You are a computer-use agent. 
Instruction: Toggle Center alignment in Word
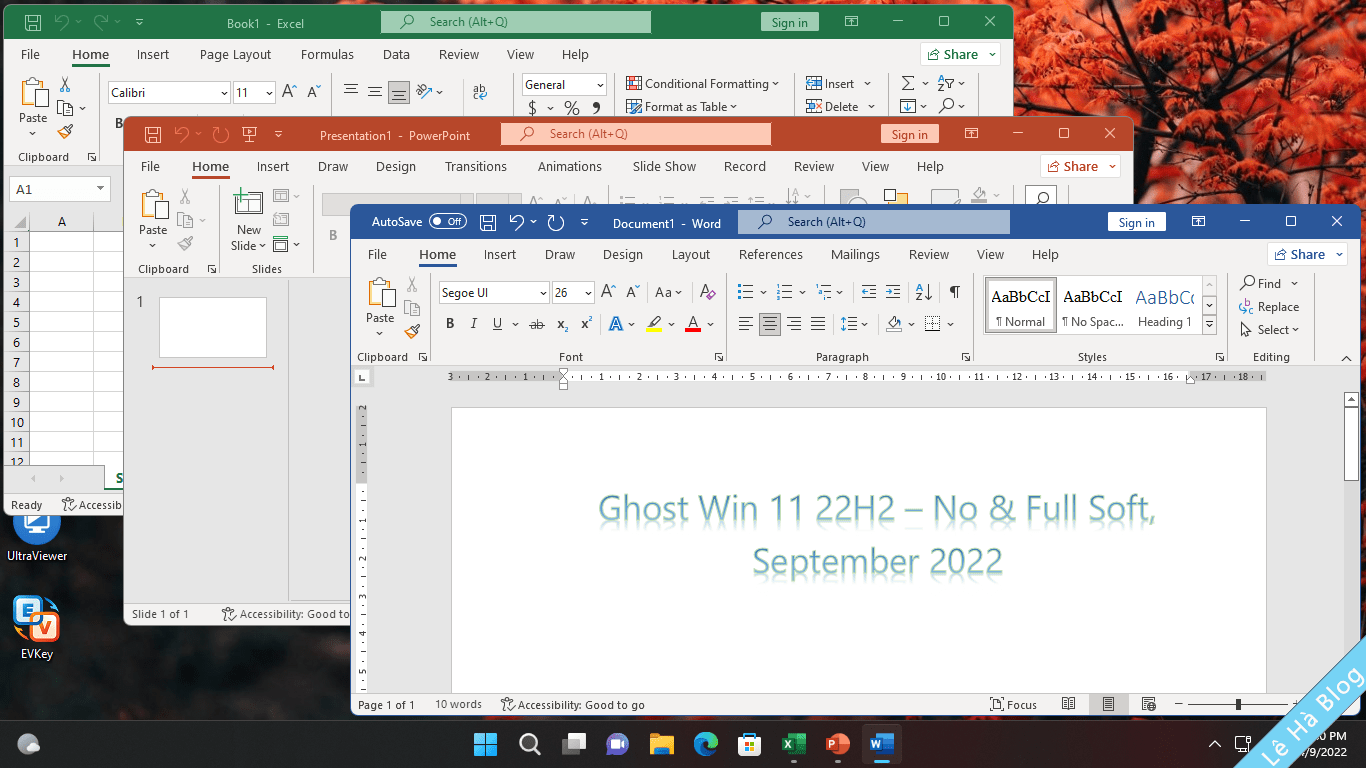click(x=770, y=324)
